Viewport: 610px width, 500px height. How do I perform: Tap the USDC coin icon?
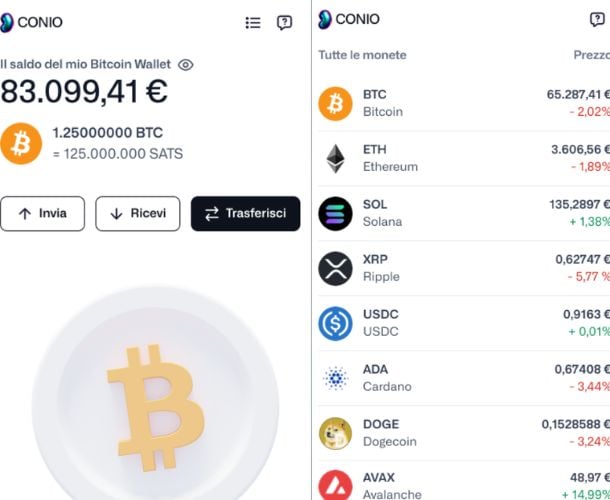[335, 323]
